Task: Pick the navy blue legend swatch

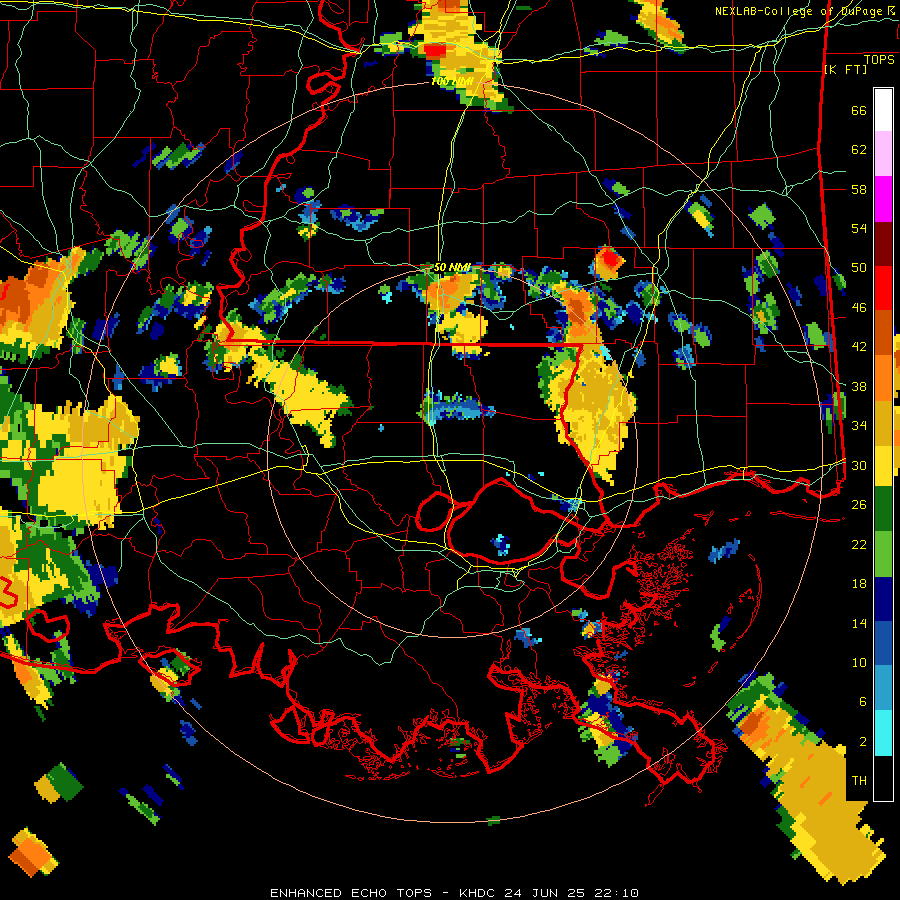Action: pyautogui.click(x=883, y=598)
